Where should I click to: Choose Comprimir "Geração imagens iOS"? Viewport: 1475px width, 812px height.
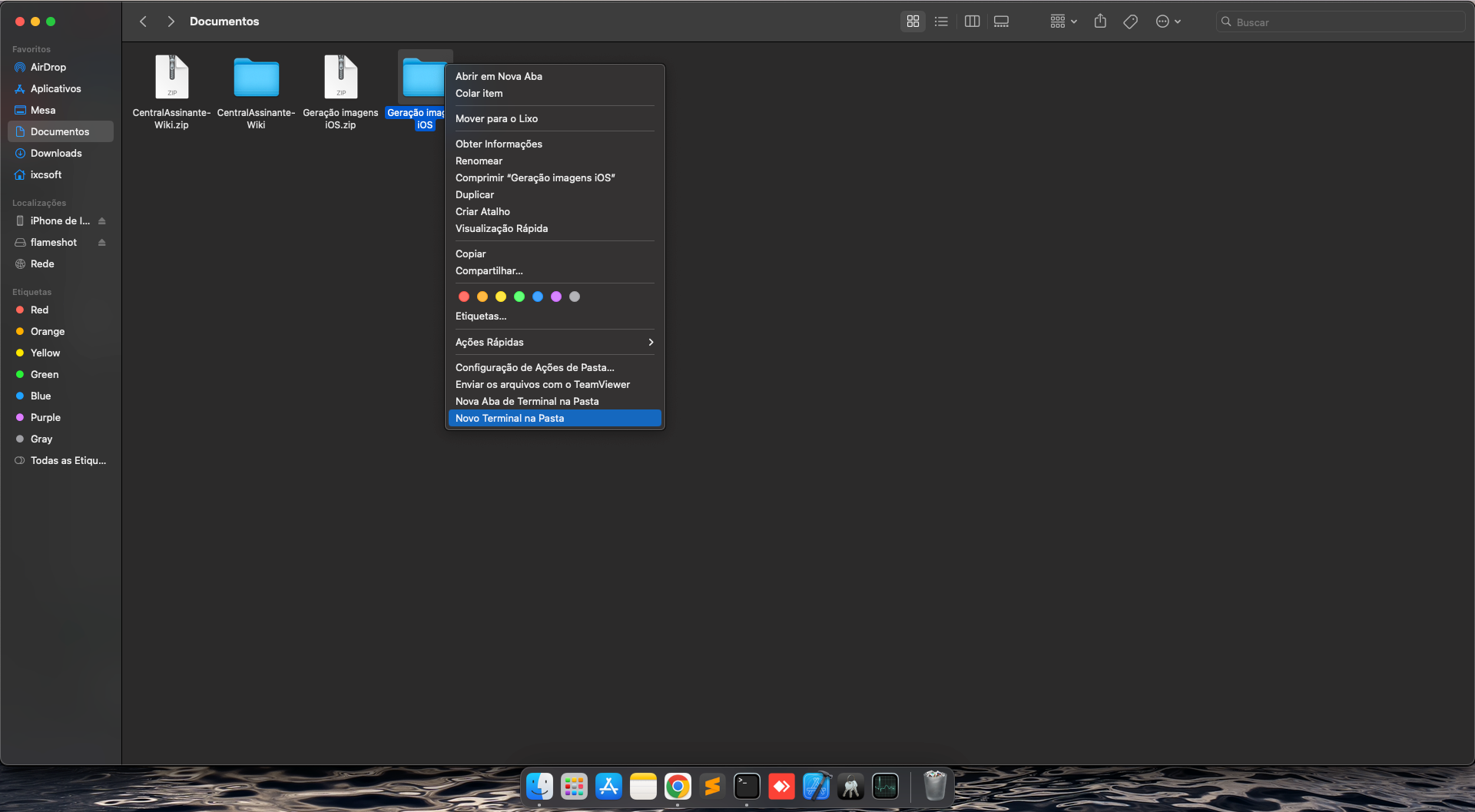[x=554, y=178]
